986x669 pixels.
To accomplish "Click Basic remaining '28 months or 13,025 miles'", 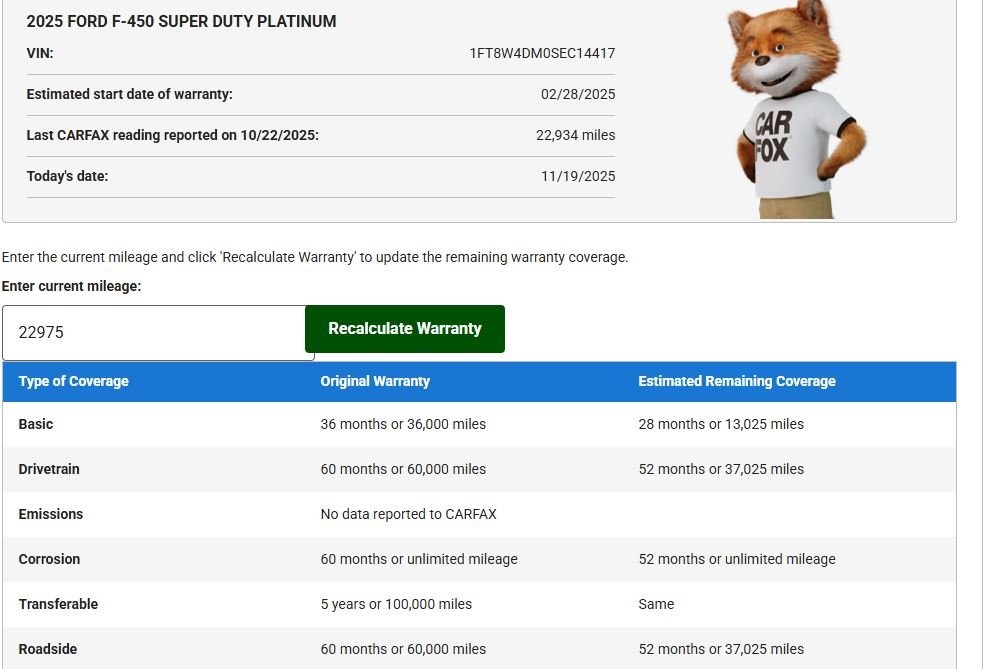I will [x=721, y=424].
